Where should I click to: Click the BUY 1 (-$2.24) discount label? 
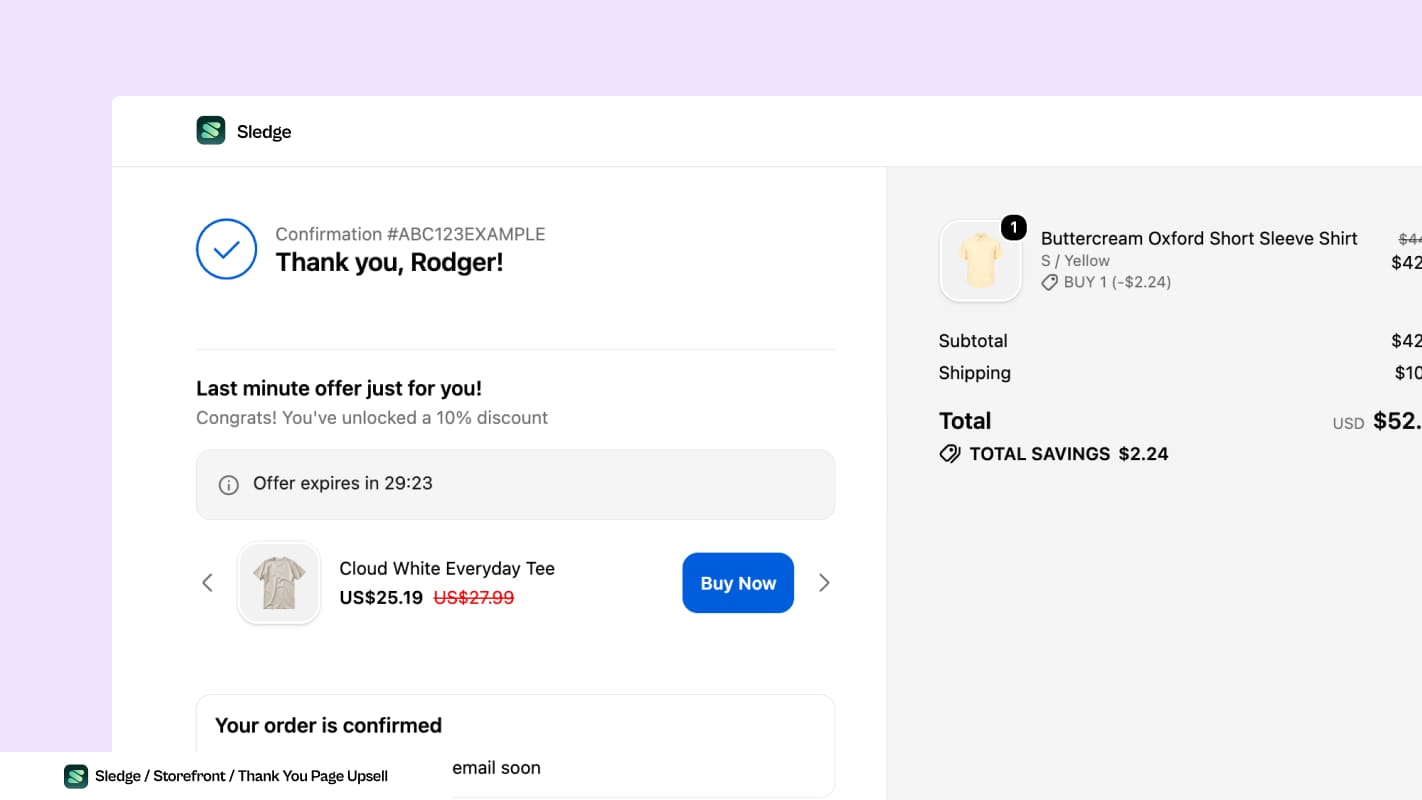(x=1117, y=282)
